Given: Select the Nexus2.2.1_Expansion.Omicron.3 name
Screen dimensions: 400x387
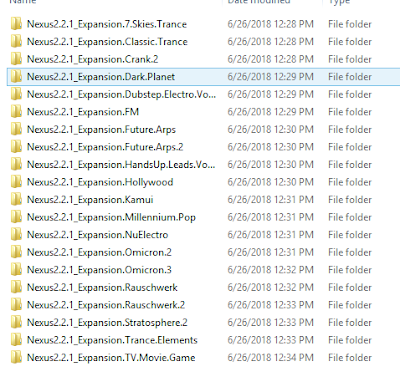Looking at the screenshot, I should (x=99, y=270).
